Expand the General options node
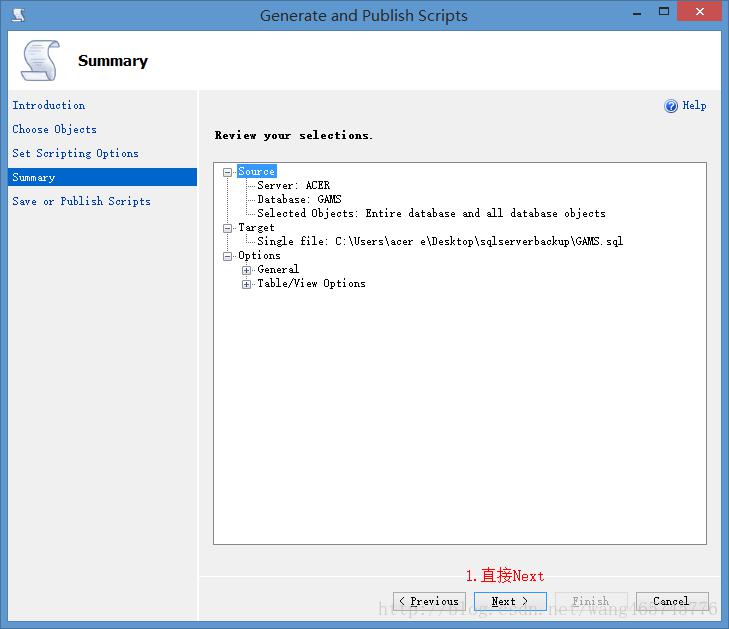 247,270
